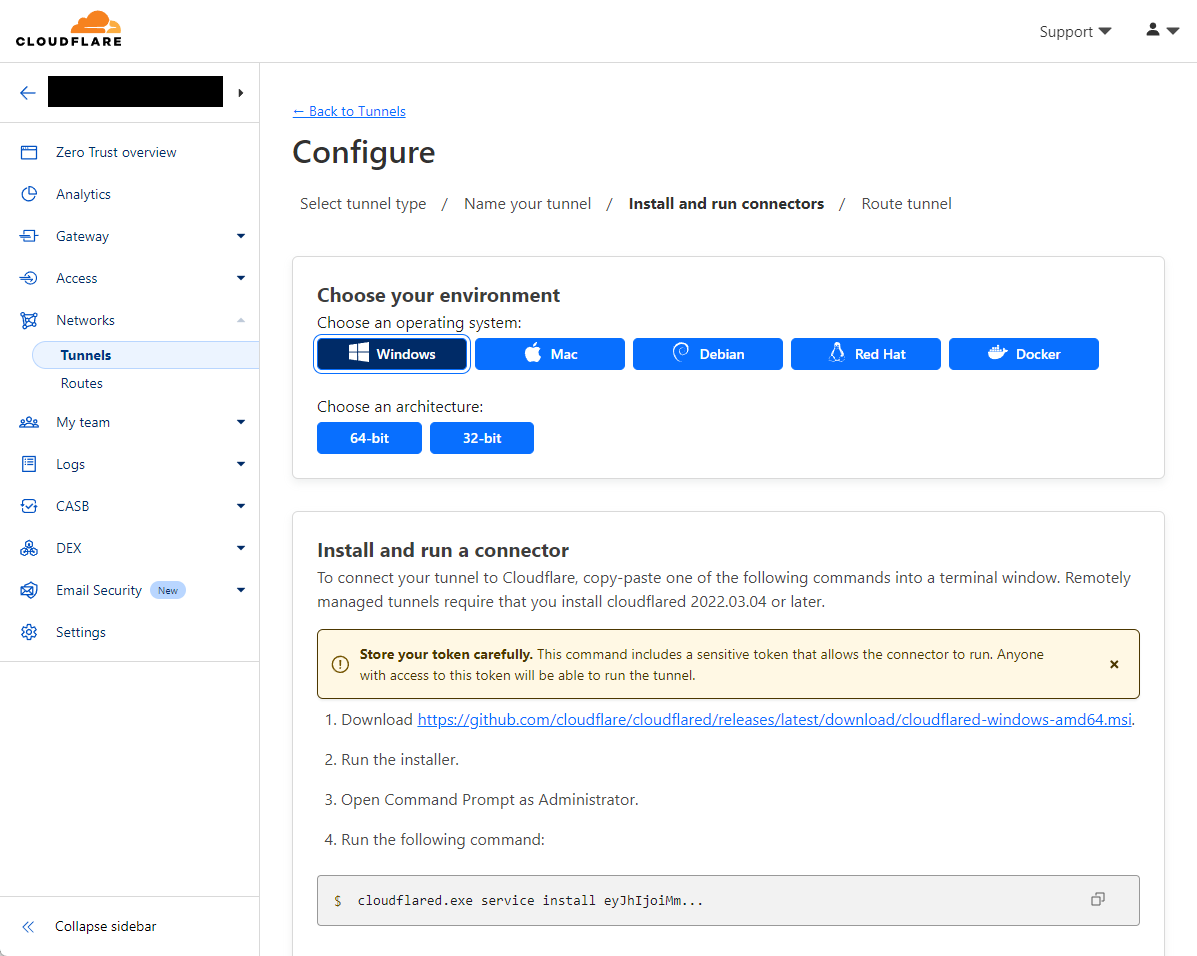Expand the Access submenu arrow
This screenshot has height=956, width=1197.
point(240,278)
